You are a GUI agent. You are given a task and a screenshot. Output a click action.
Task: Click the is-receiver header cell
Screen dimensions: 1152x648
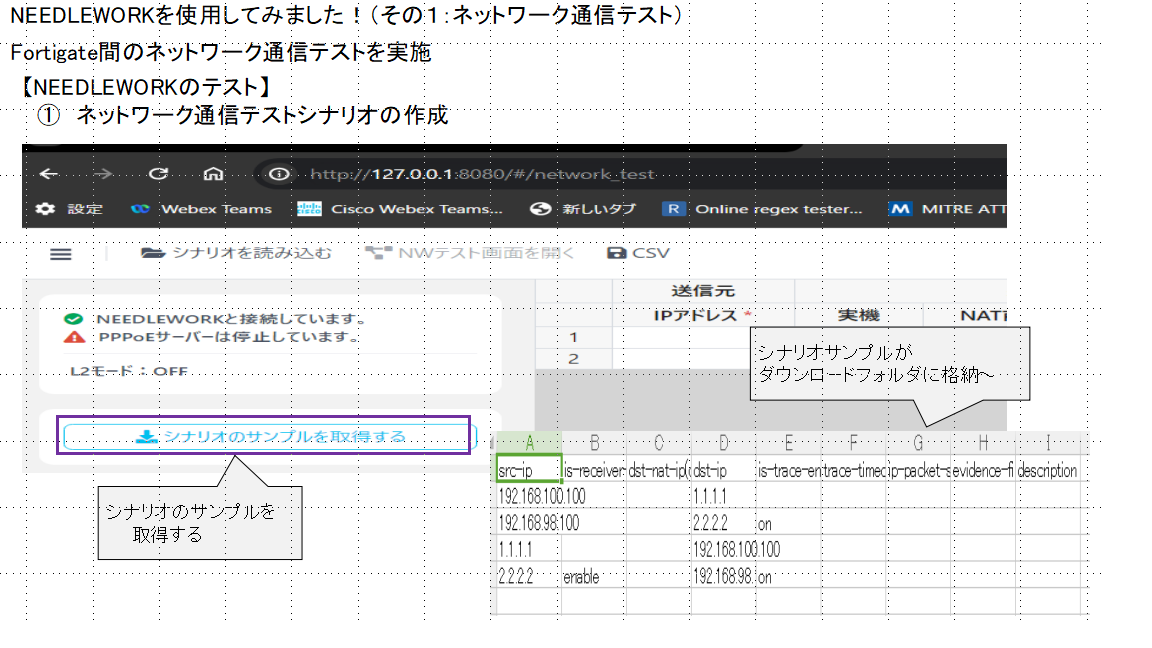pyautogui.click(x=594, y=470)
